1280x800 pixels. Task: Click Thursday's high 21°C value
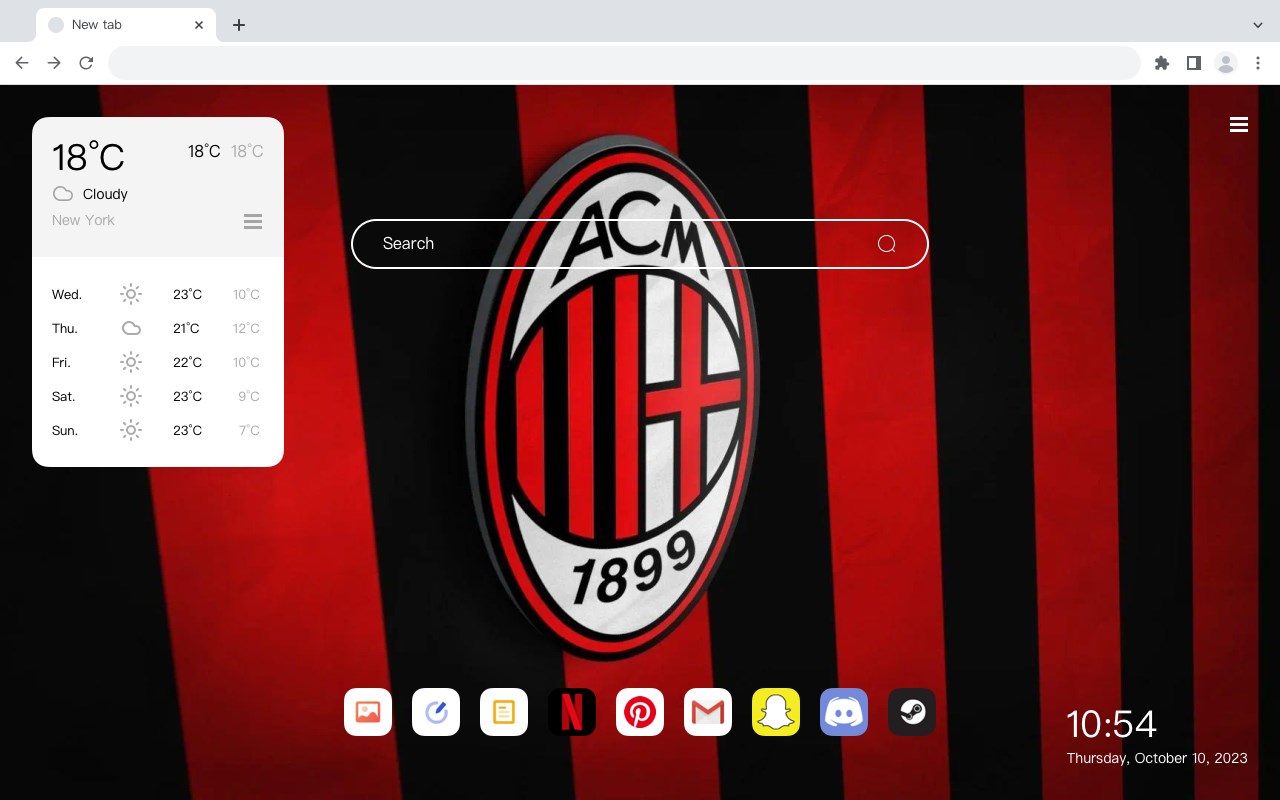[x=186, y=328]
